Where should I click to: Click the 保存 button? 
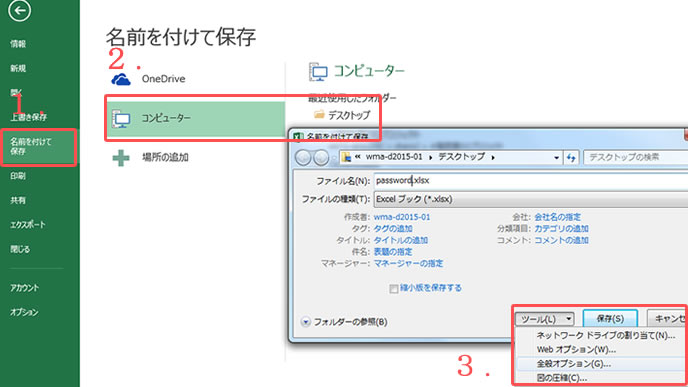point(610,319)
